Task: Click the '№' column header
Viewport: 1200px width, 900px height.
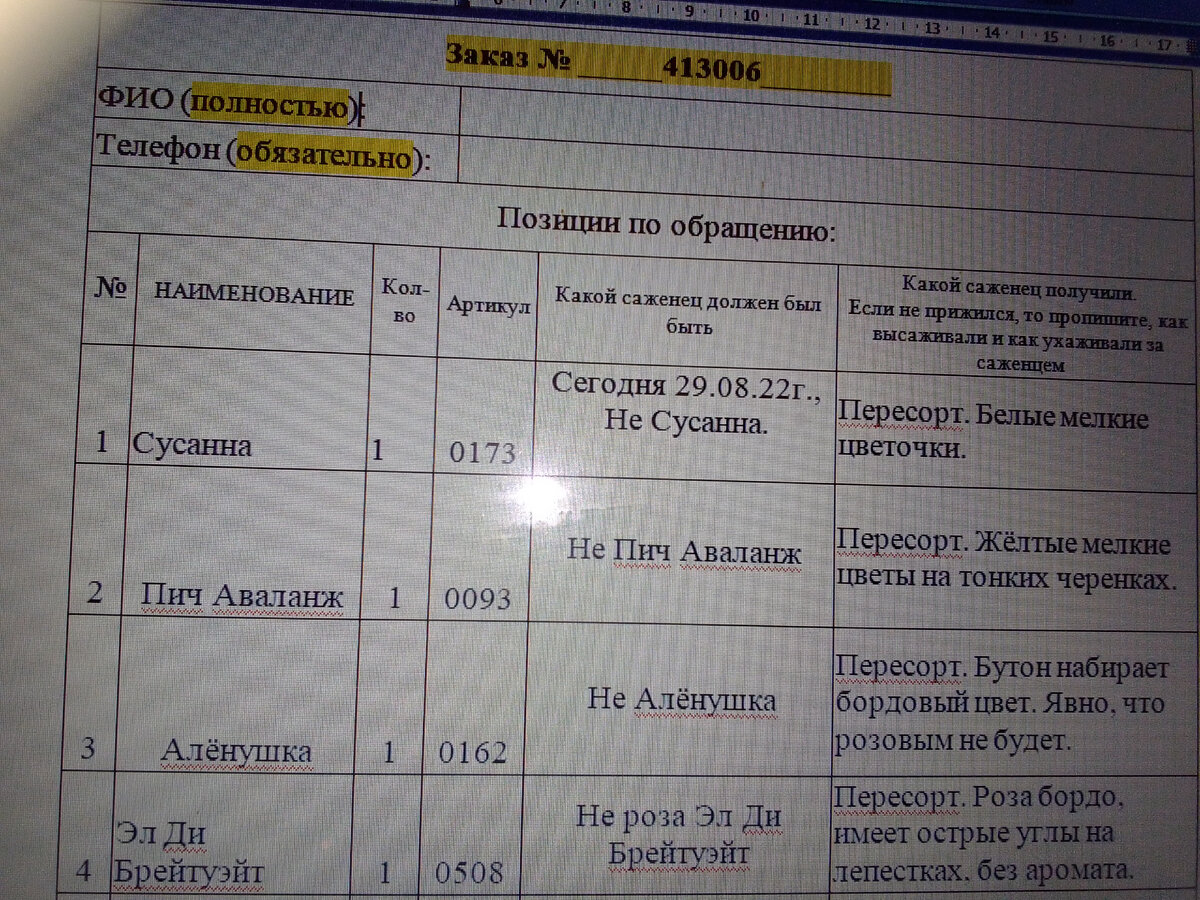Action: point(110,288)
